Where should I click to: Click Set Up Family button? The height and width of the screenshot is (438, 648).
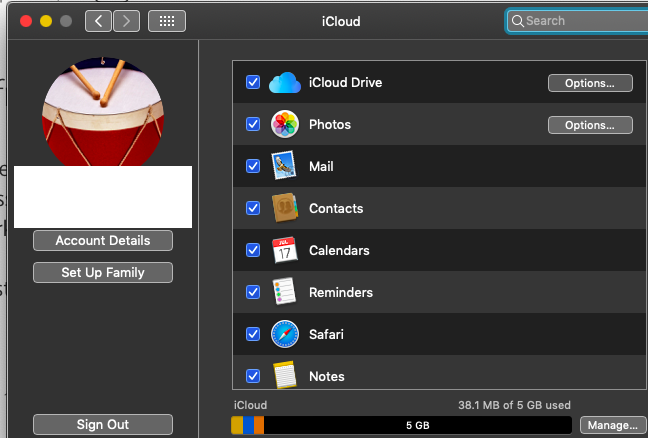(103, 273)
